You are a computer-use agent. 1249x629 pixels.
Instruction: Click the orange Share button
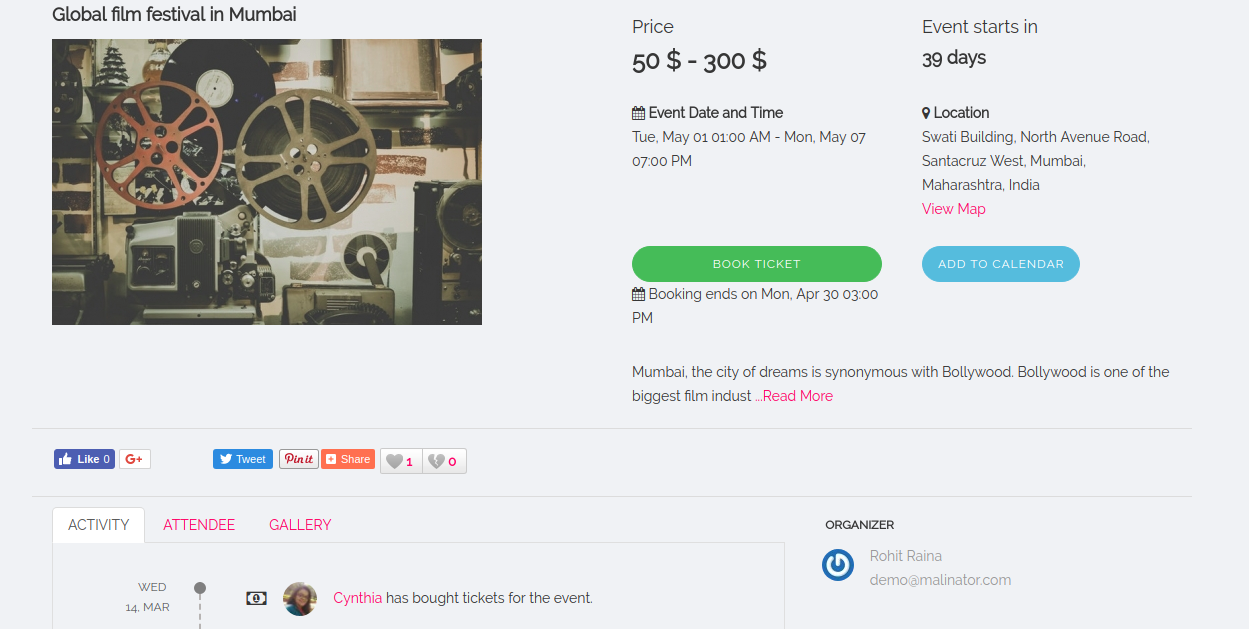[x=348, y=459]
